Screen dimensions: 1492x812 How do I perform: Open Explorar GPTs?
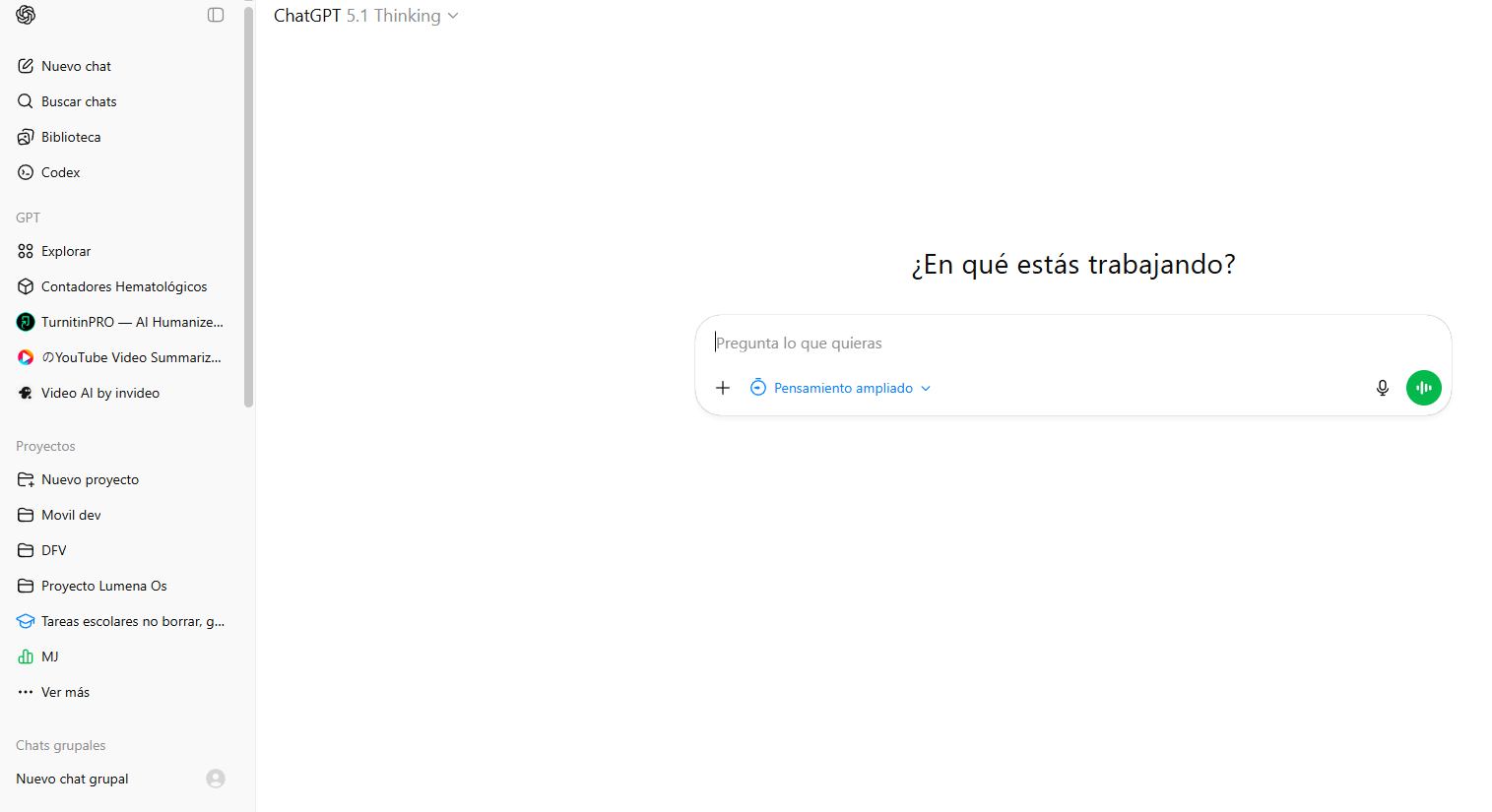66,251
